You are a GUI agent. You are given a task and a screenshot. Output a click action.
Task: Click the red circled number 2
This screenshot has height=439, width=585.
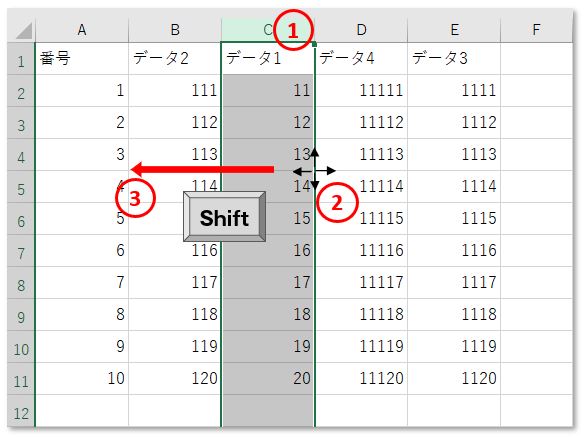[x=337, y=203]
